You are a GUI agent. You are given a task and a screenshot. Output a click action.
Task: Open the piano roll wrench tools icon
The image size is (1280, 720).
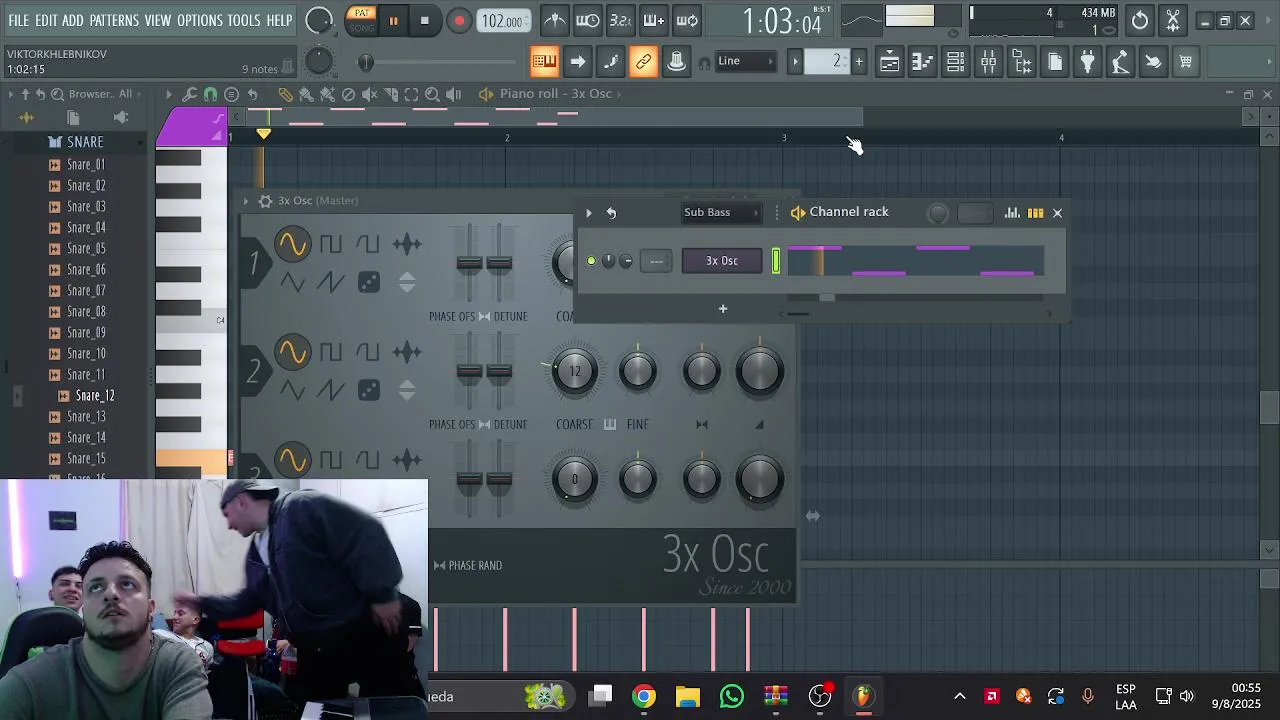189,94
